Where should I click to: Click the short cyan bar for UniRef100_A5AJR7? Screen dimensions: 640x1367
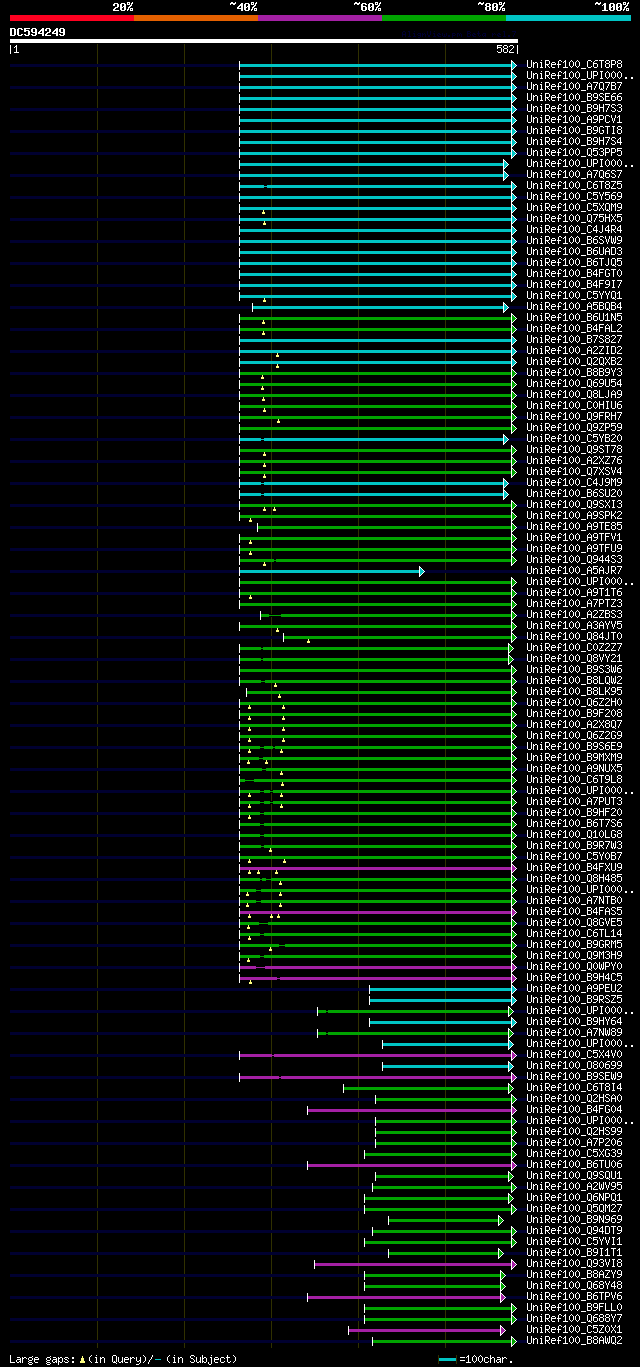[331, 571]
